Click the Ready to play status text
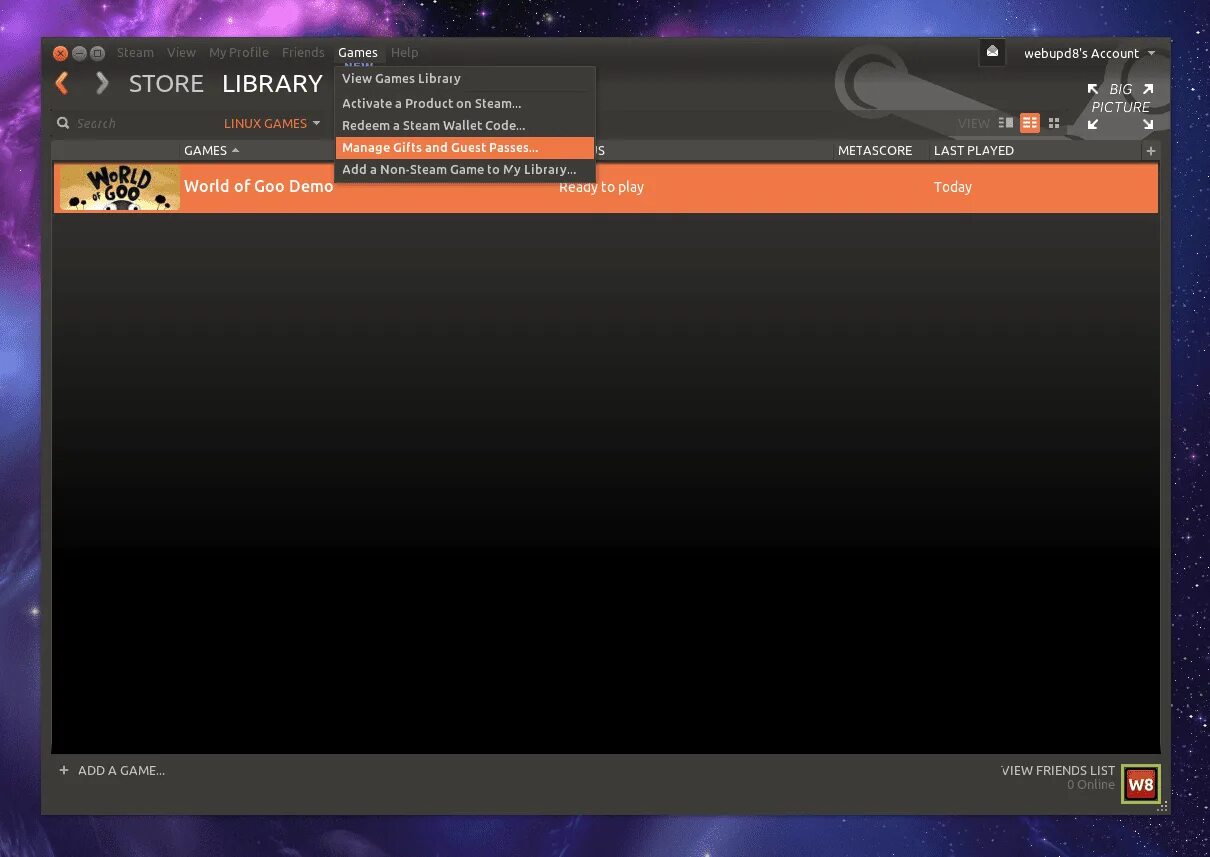The image size is (1210, 857). pos(601,187)
